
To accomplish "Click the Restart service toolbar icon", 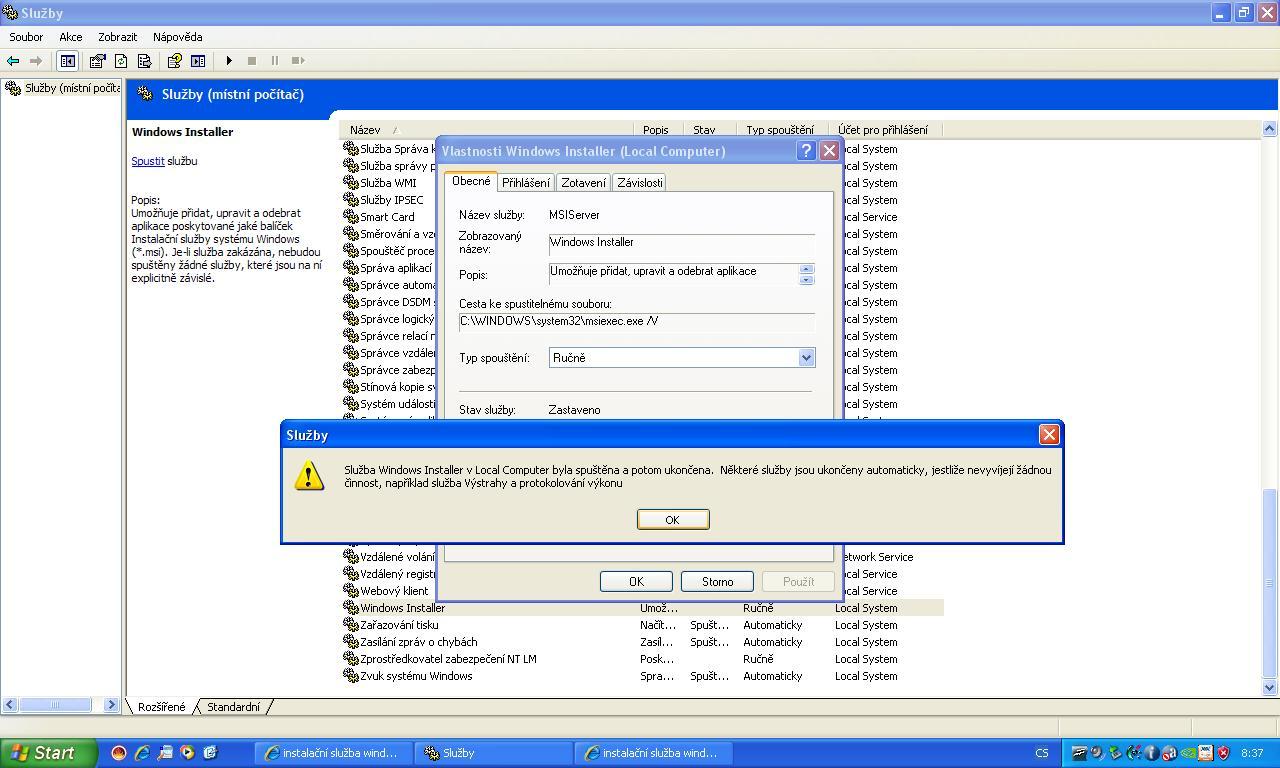I will tap(298, 61).
